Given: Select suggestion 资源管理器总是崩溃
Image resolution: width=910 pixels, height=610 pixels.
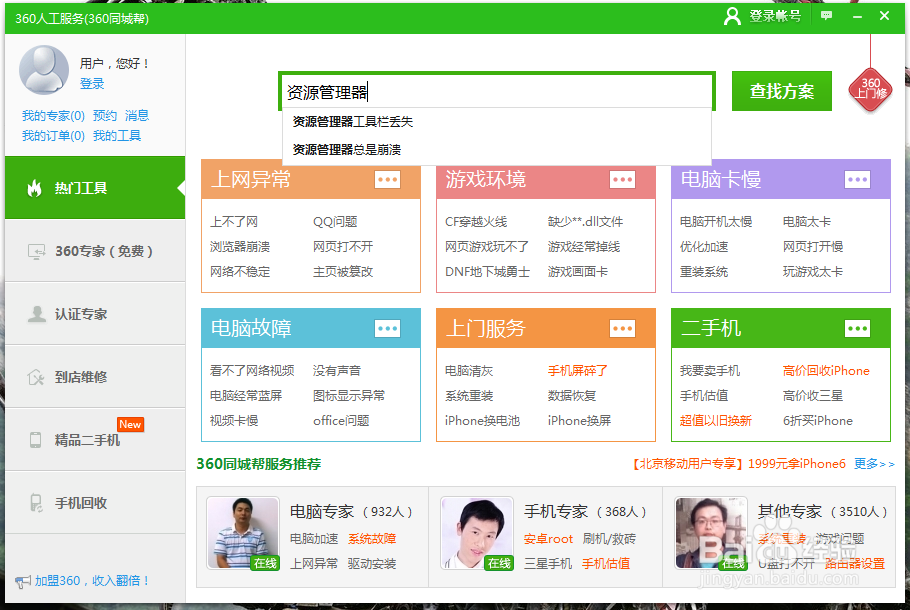Looking at the screenshot, I should point(497,150).
